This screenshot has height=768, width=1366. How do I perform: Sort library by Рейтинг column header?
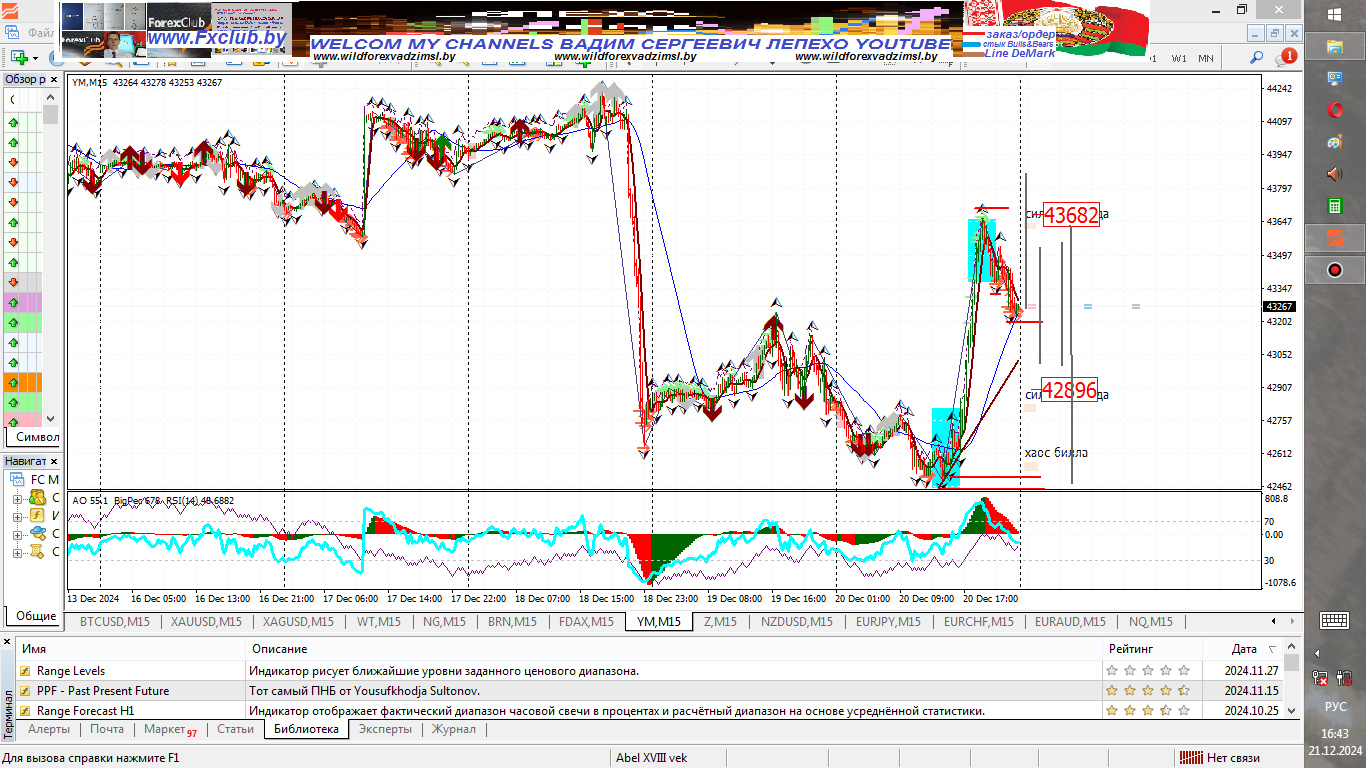coord(1153,649)
